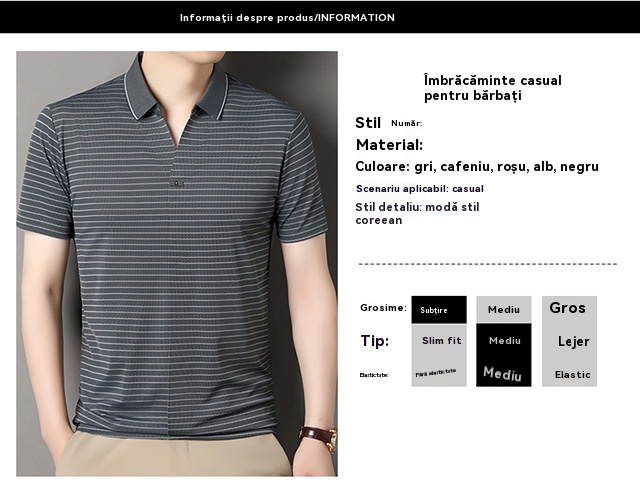The width and height of the screenshot is (640, 488).
Task: Click the wristwatch in the photo
Action: click(x=319, y=435)
